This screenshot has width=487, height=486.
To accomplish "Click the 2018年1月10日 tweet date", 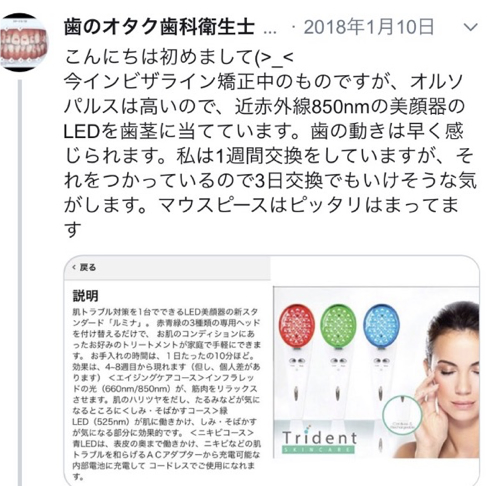I will click(369, 27).
